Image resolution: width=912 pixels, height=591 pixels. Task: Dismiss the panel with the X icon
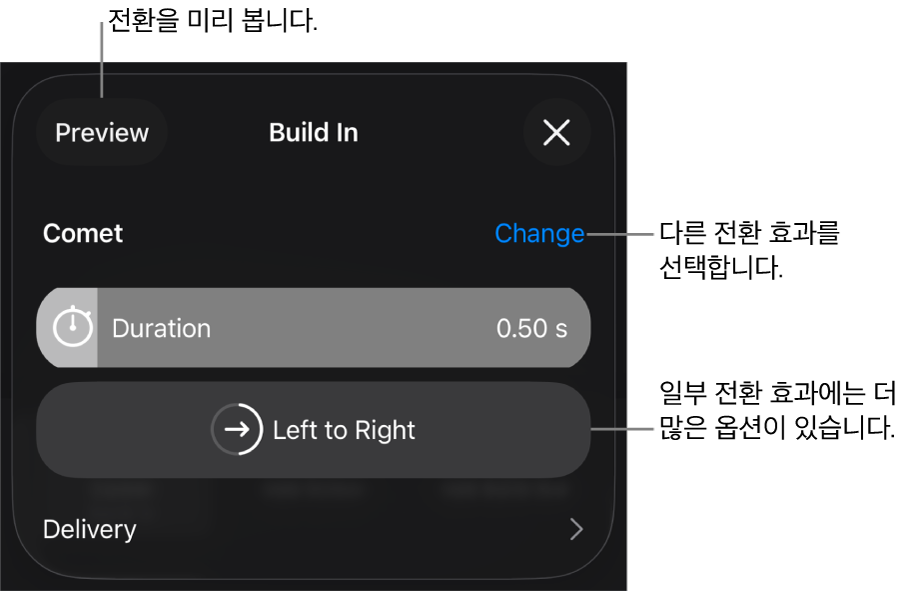pos(556,133)
